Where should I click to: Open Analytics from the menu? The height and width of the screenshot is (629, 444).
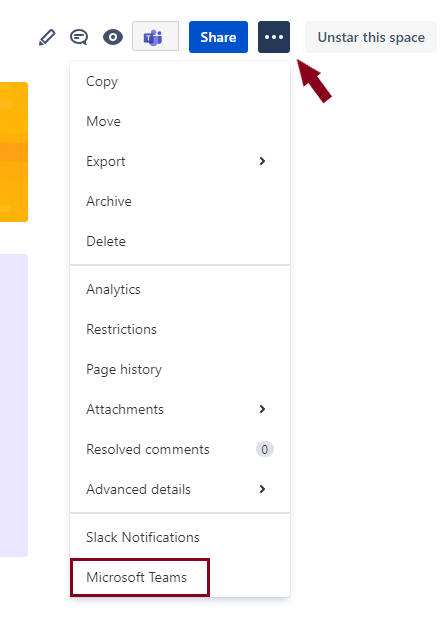(x=180, y=289)
